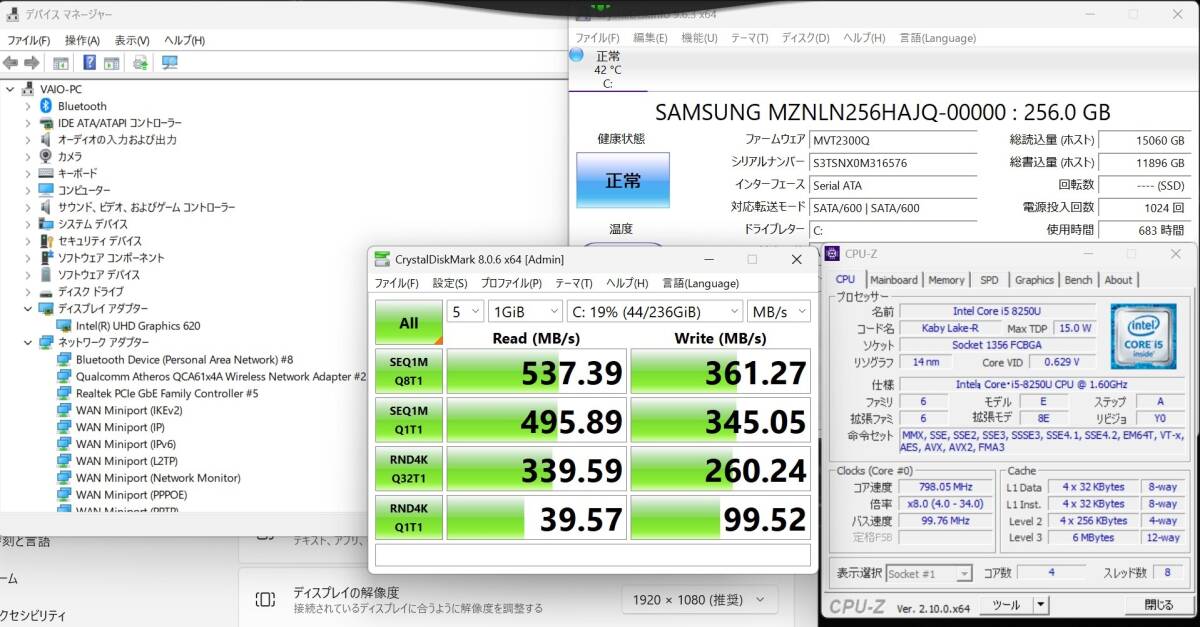1200x627 pixels.
Task: Switch to About tab in CPU-Z
Action: click(x=1118, y=280)
